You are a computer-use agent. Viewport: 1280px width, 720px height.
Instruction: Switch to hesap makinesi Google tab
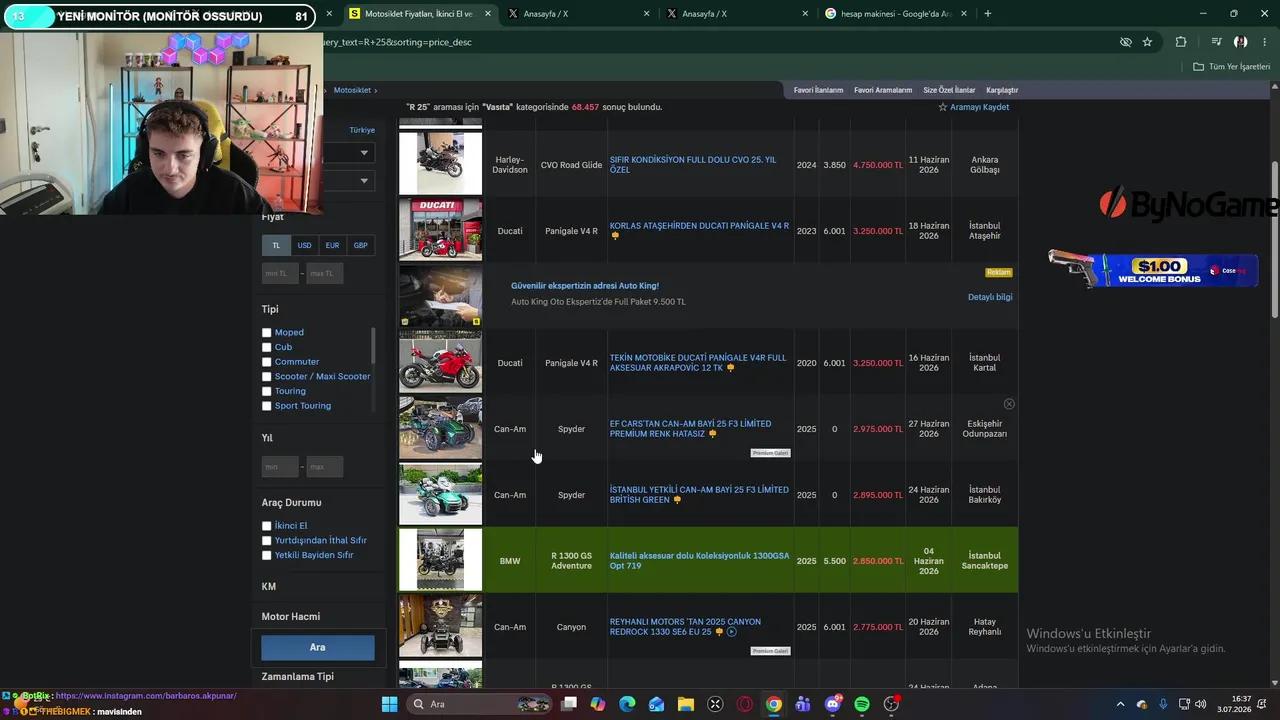pyautogui.click(x=895, y=14)
